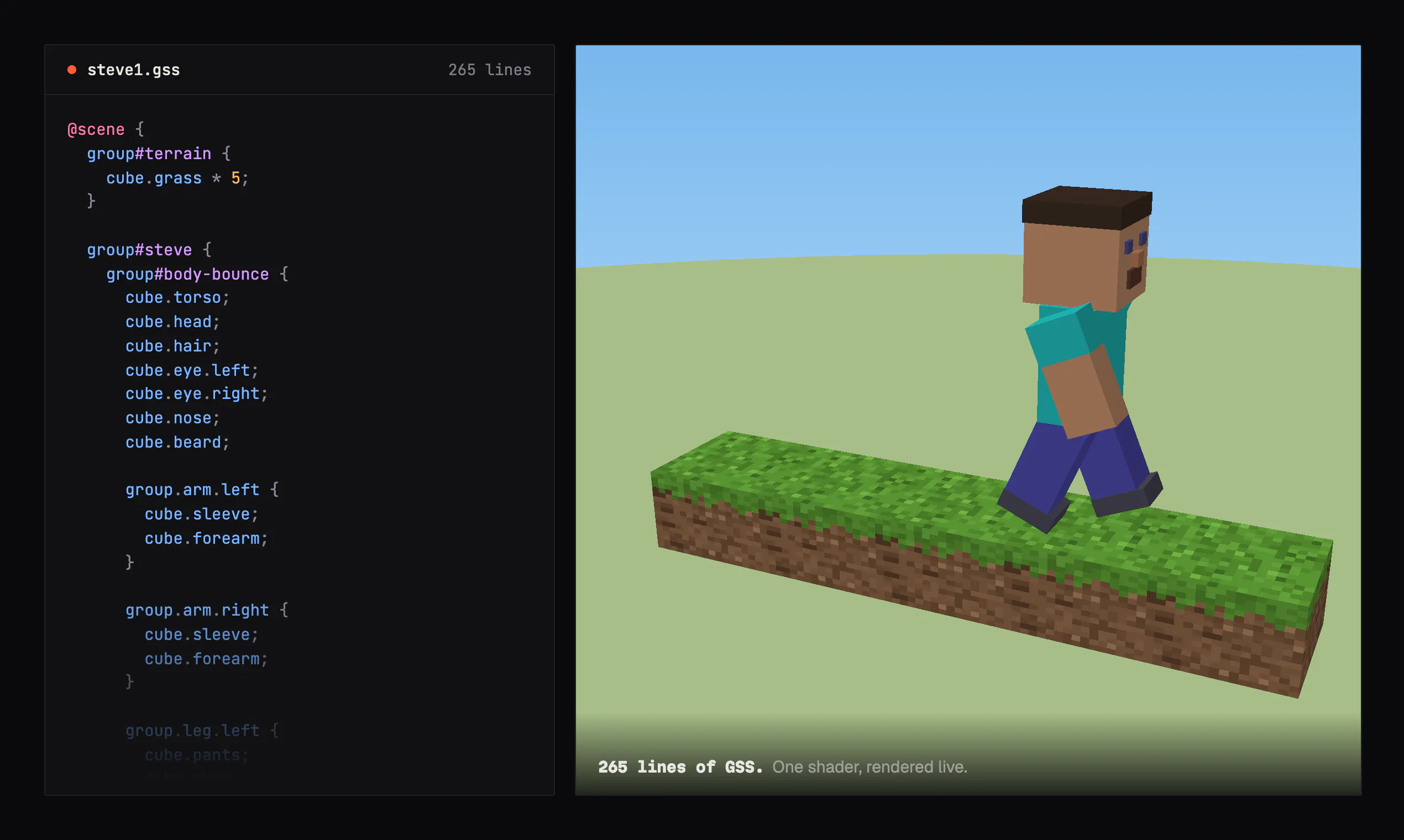Select the cube.torso; line
Viewport: 1404px width, 840px height.
point(177,298)
